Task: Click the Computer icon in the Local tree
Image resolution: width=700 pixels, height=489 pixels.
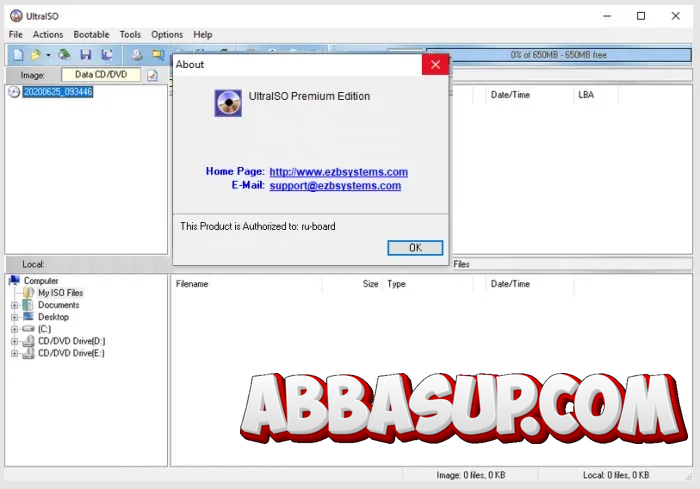Action: coord(14,280)
